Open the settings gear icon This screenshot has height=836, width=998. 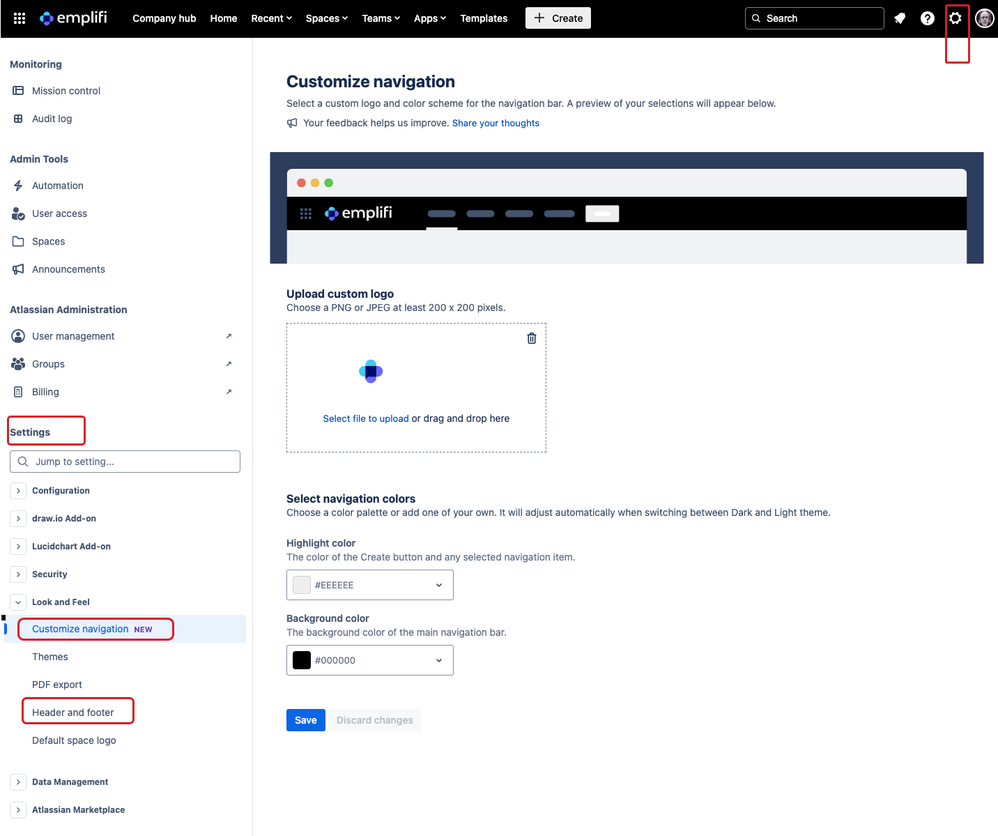[955, 18]
